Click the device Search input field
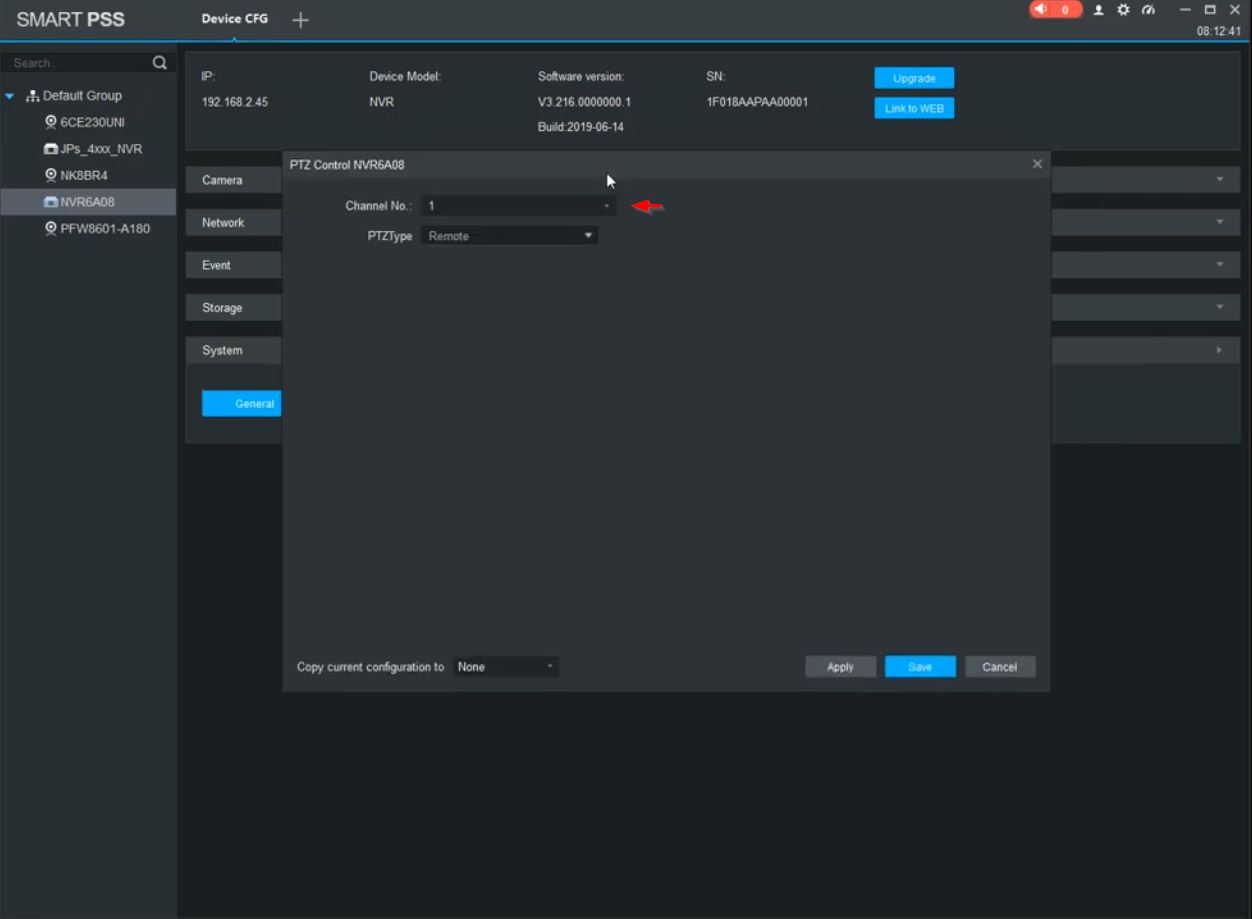1252x919 pixels. point(78,63)
